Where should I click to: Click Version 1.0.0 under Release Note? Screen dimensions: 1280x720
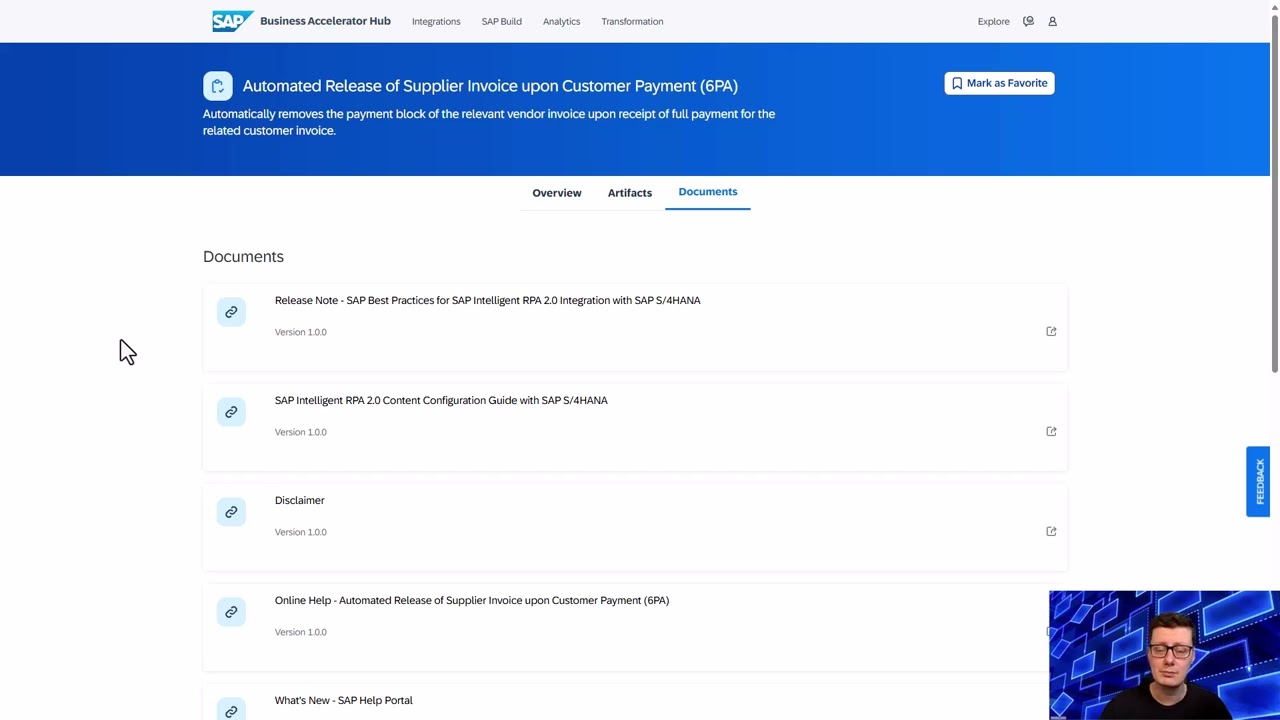pyautogui.click(x=300, y=332)
